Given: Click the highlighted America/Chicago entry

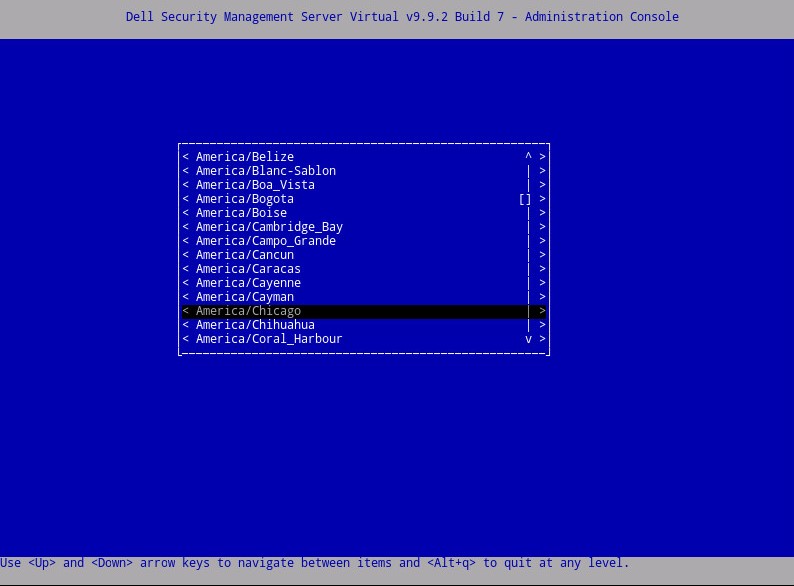Looking at the screenshot, I should pyautogui.click(x=364, y=311).
